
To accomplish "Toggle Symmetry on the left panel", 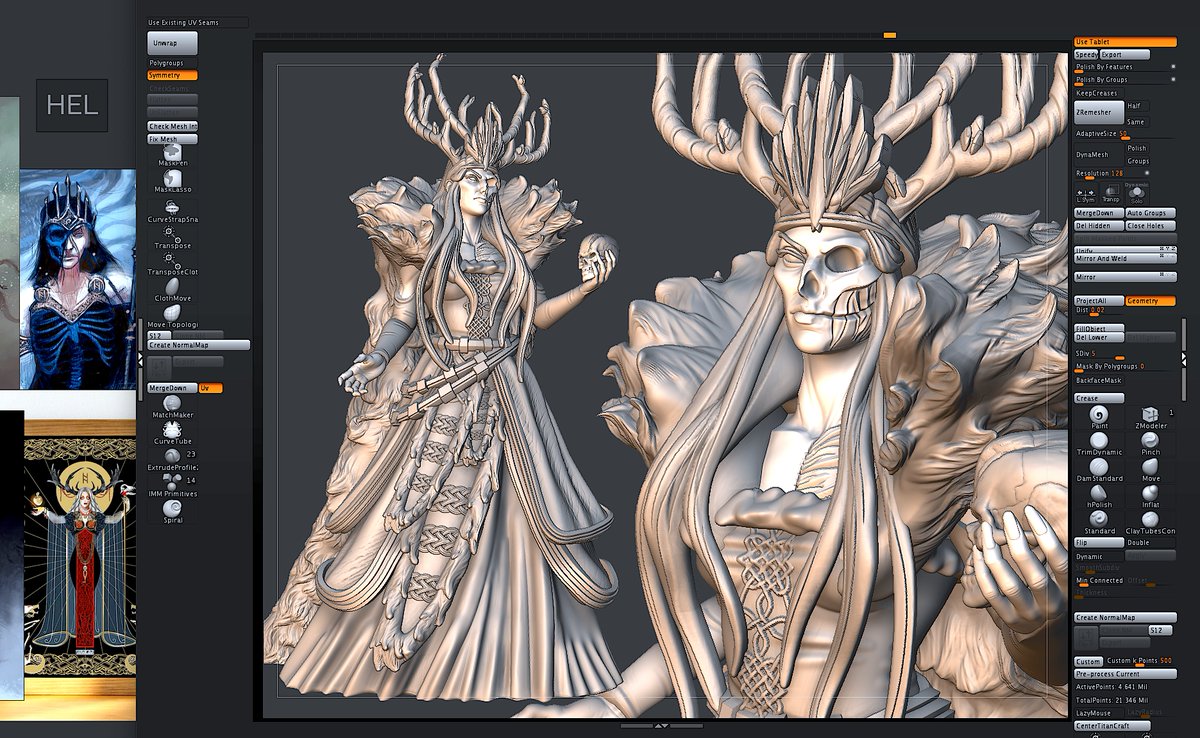I will (172, 75).
